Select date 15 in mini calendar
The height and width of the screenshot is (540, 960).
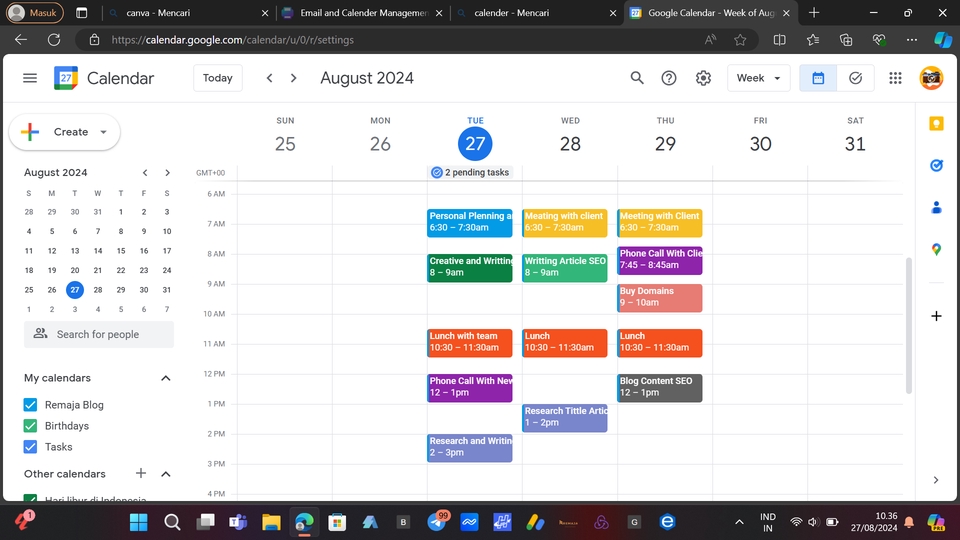coord(121,251)
